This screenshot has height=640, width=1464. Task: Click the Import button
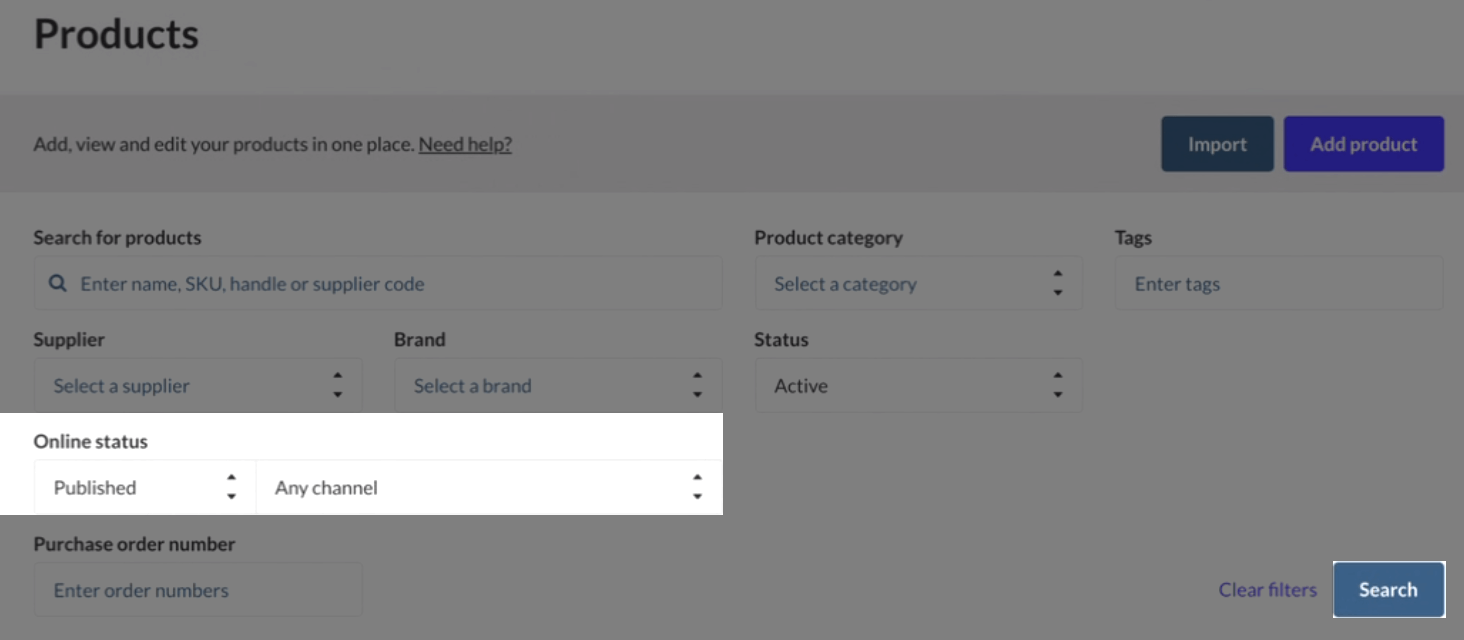(1217, 143)
